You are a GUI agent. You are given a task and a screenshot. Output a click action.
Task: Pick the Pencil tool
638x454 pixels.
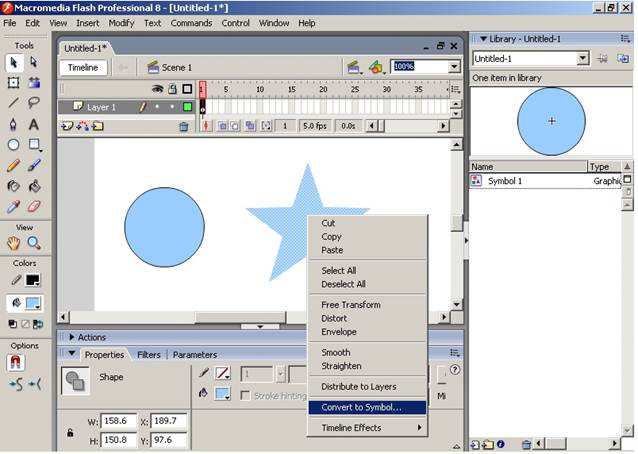[x=13, y=166]
